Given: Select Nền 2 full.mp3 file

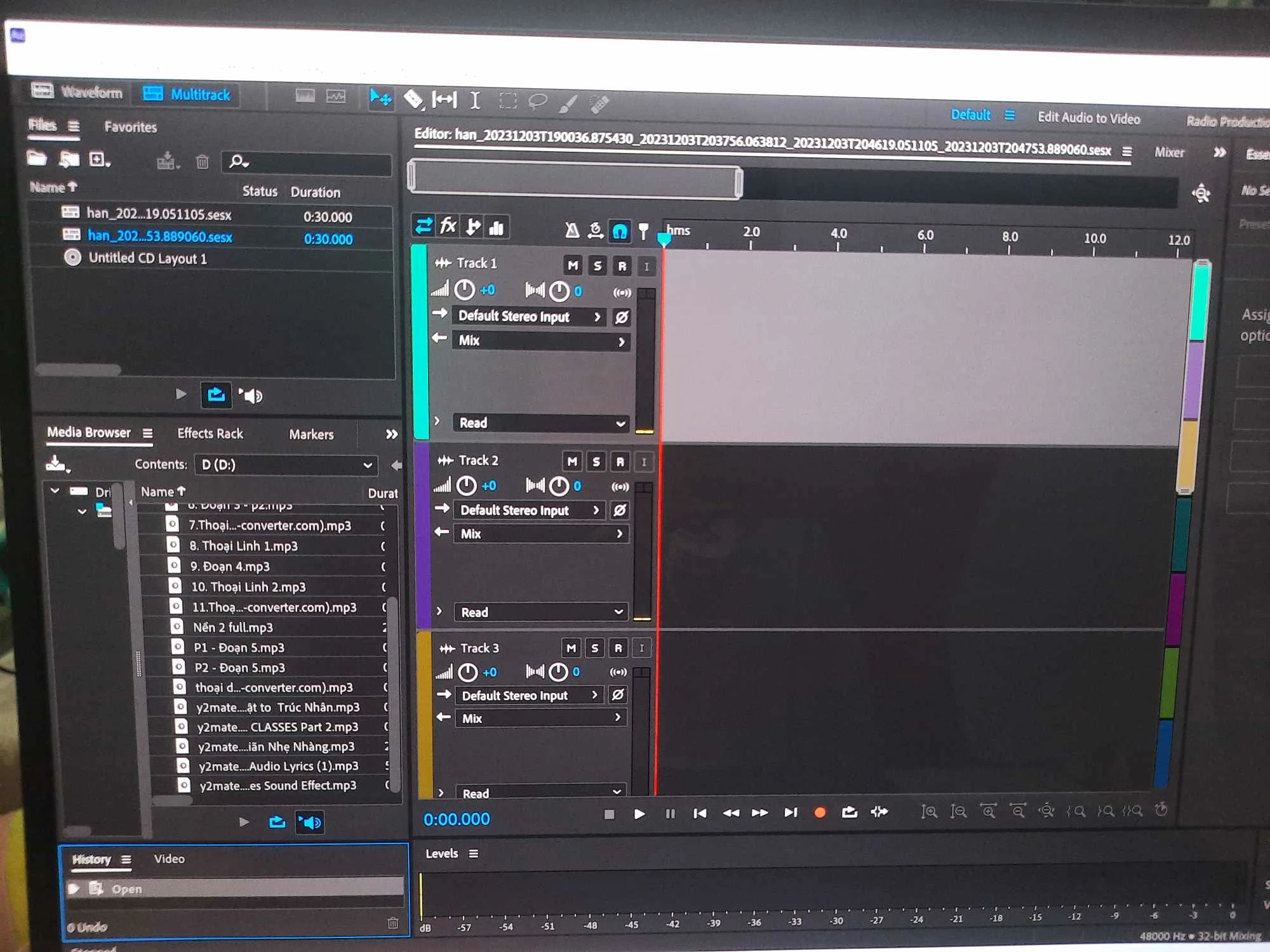Looking at the screenshot, I should pyautogui.click(x=233, y=627).
